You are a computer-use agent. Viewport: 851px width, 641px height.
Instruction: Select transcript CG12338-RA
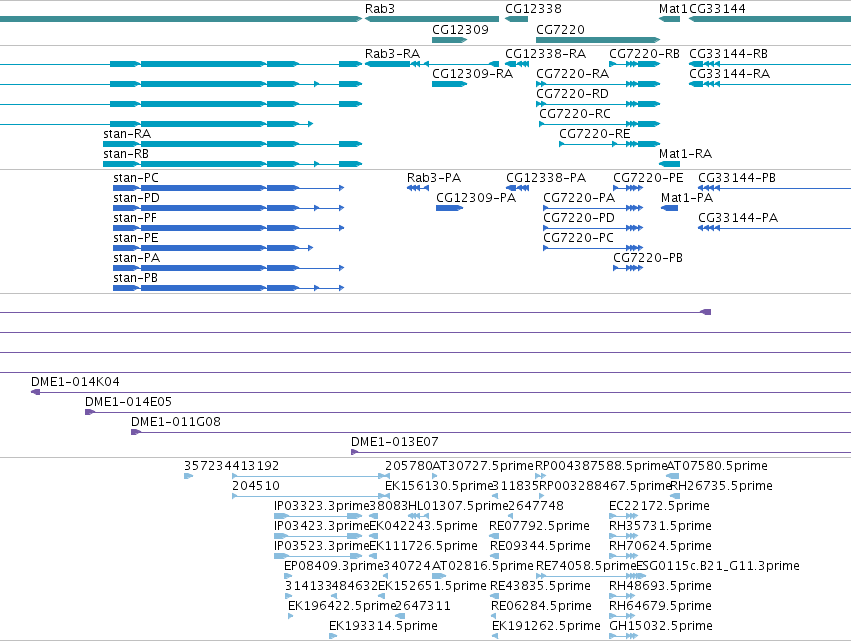[x=545, y=54]
